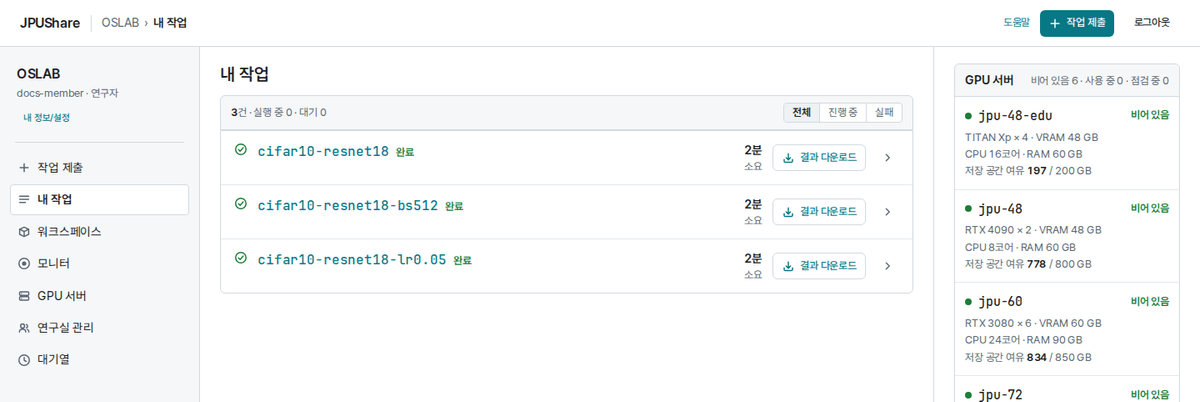The height and width of the screenshot is (402, 1200).
Task: Expand cifar10-resnet18-lr0.05 row with its chevron
Action: tap(887, 266)
